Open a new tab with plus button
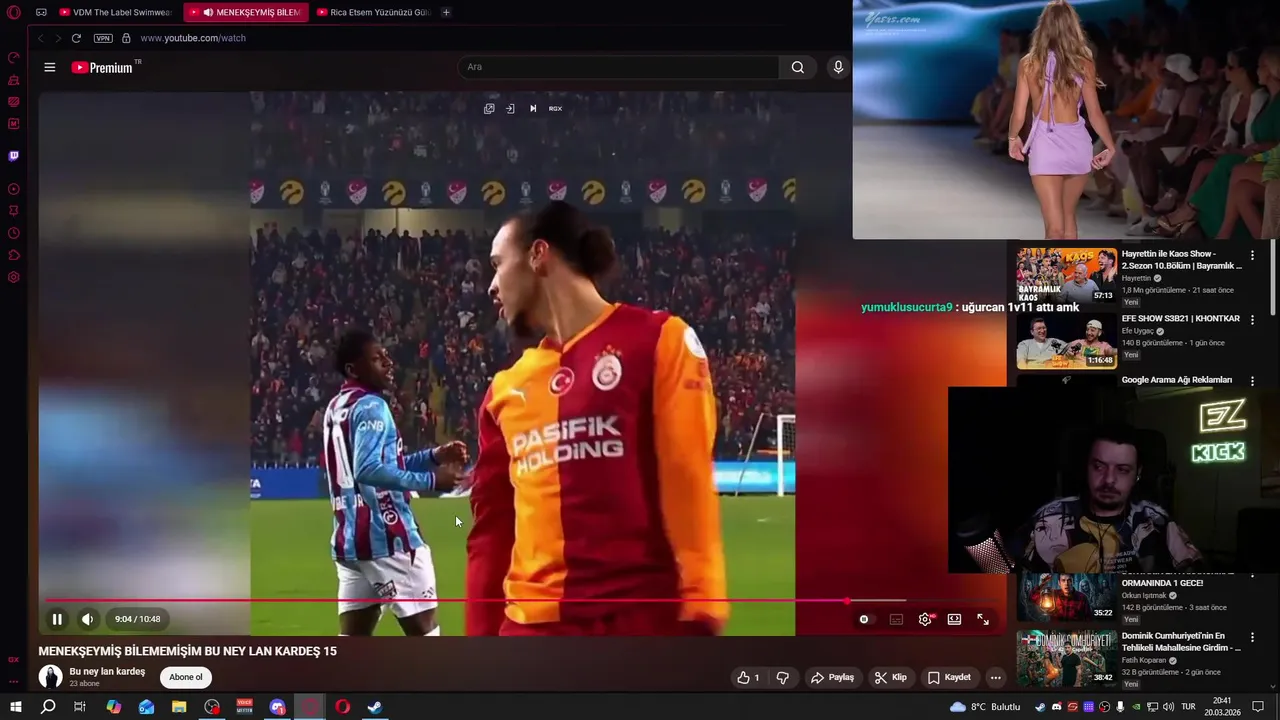Viewport: 1280px width, 720px height. point(446,12)
